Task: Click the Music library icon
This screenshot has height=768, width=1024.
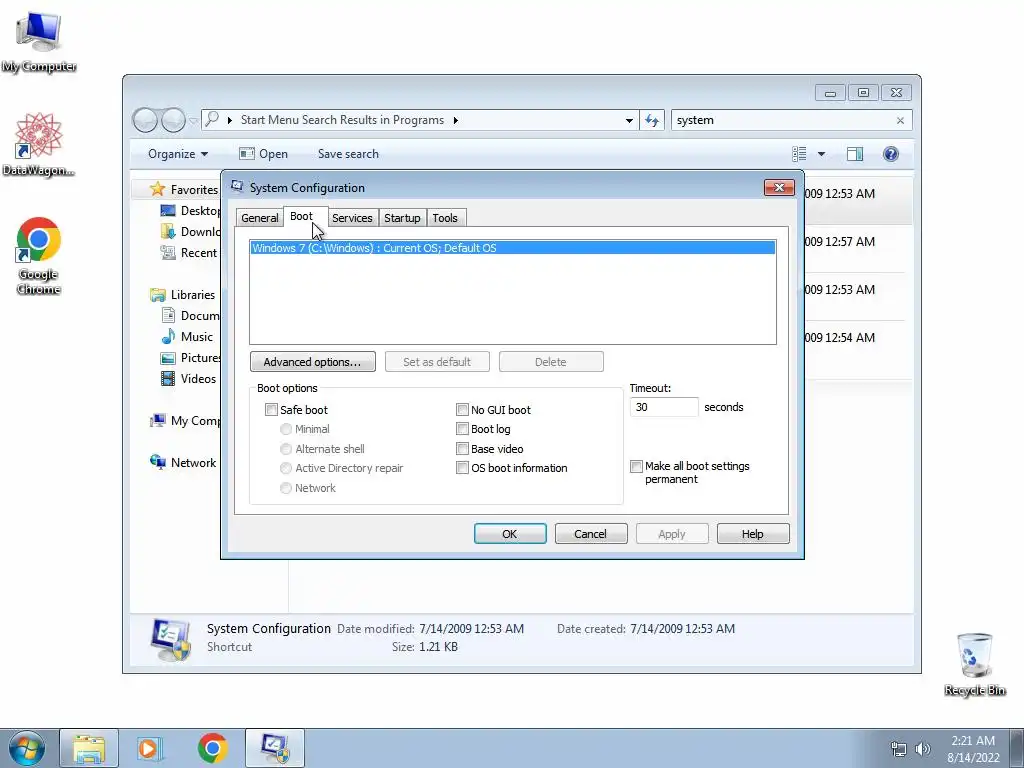Action: (x=168, y=337)
